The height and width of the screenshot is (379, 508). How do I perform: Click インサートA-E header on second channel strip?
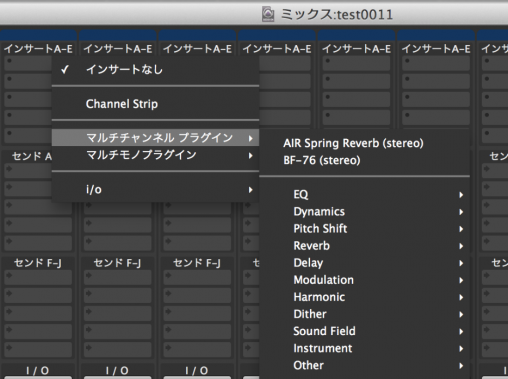(118, 49)
